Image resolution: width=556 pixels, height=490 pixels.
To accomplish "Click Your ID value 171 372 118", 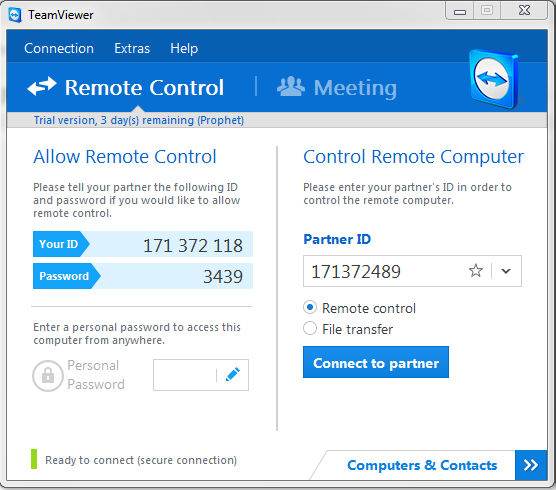I will click(x=193, y=245).
